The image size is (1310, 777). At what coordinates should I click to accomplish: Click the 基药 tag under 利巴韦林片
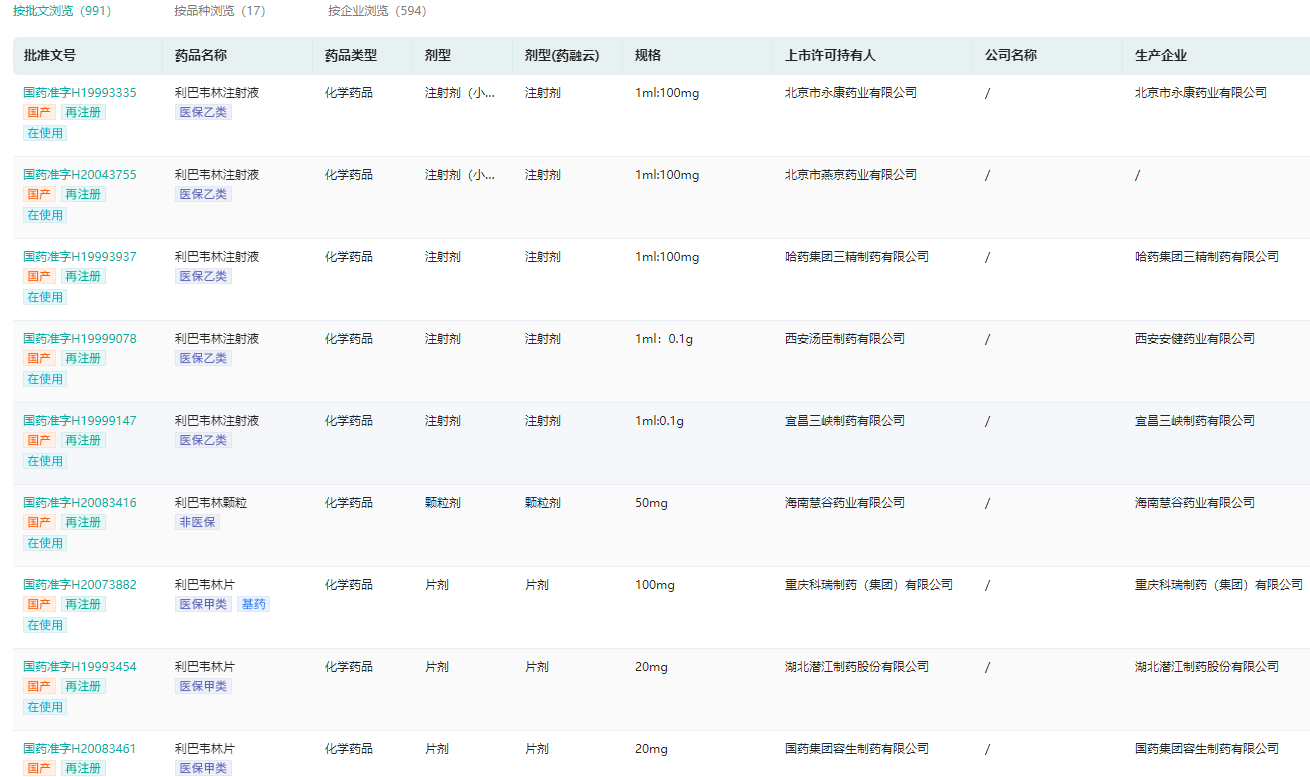coord(253,604)
